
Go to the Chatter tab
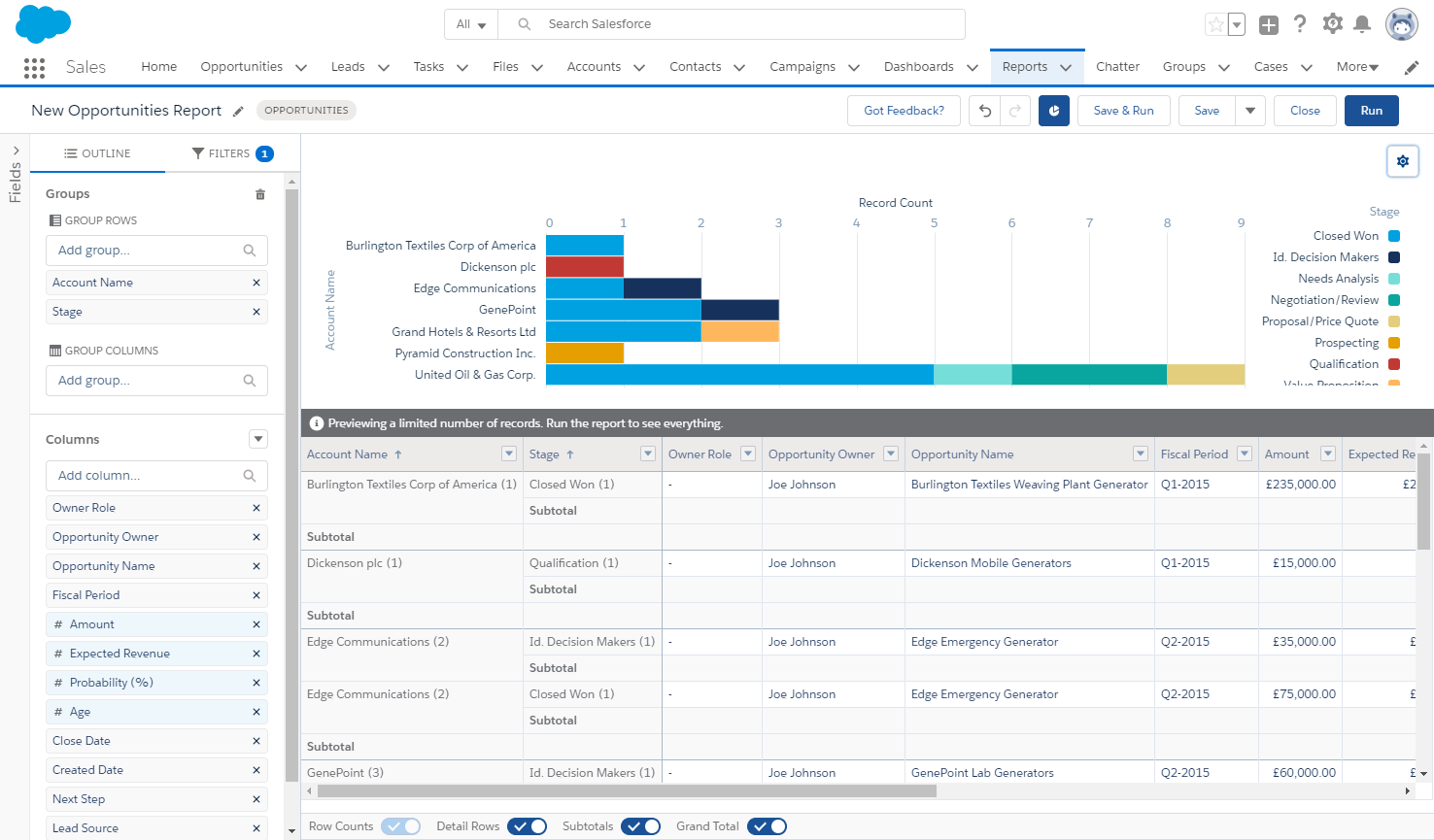click(1117, 67)
